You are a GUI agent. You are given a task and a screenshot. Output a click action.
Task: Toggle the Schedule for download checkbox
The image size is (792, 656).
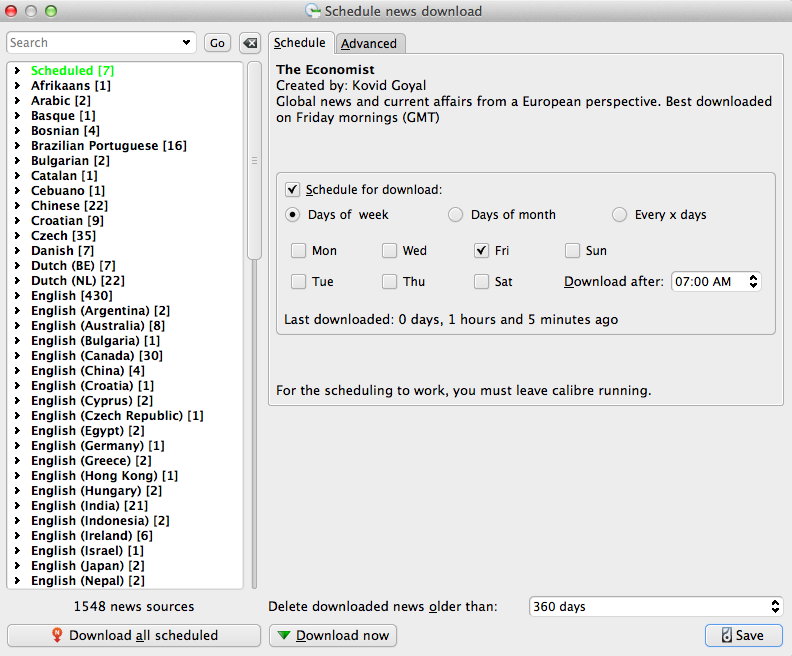click(292, 190)
